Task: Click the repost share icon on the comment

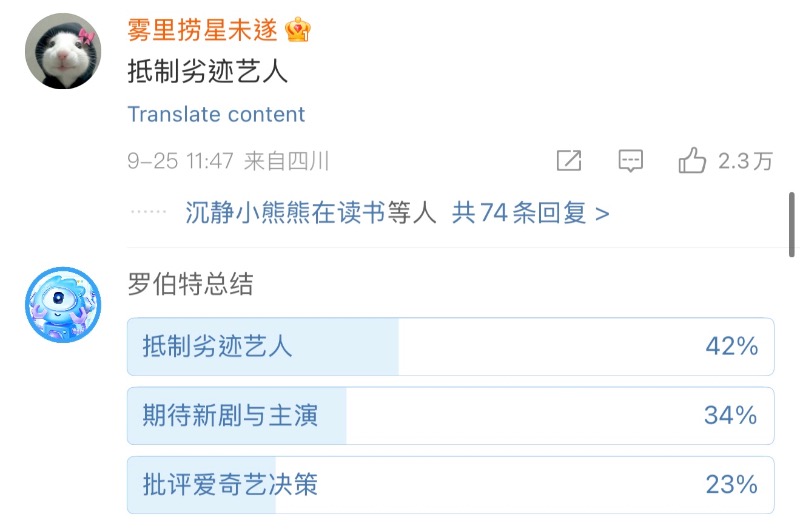Action: [x=569, y=161]
